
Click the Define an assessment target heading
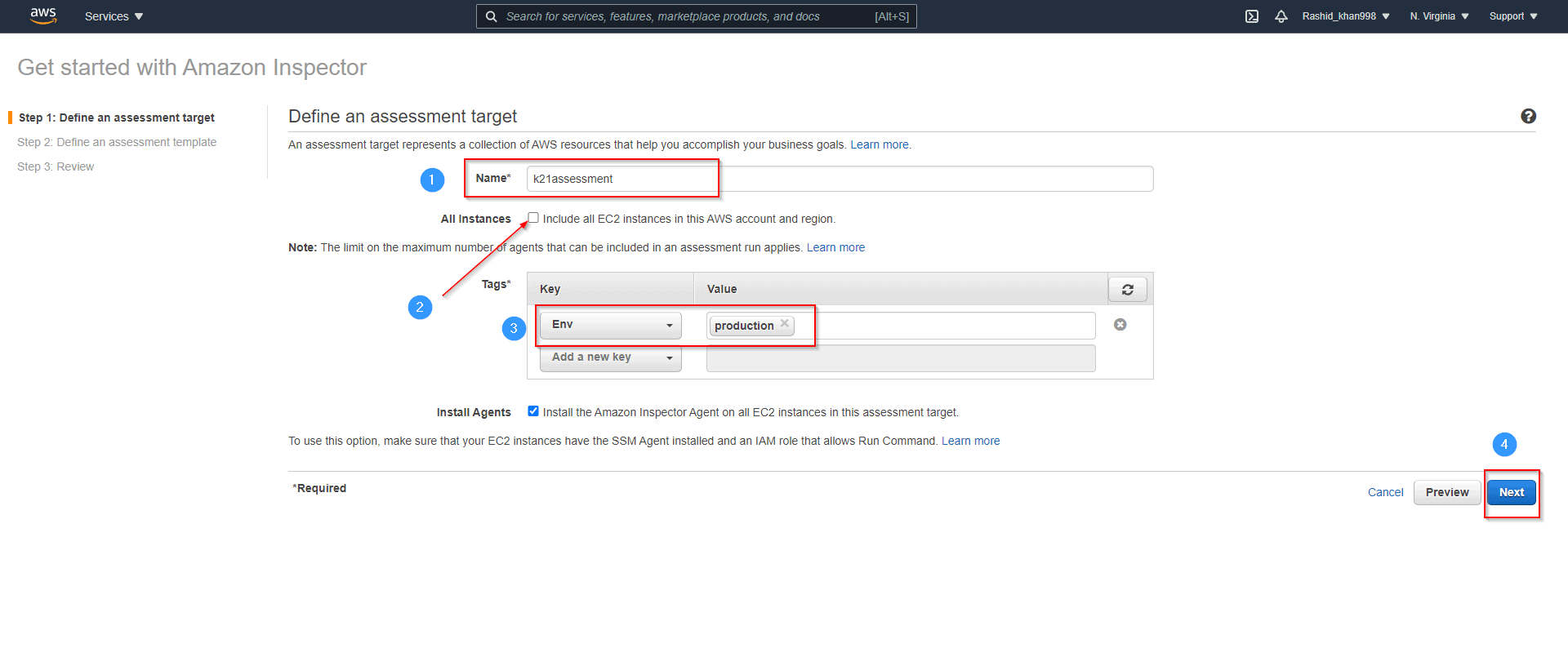[x=403, y=117]
